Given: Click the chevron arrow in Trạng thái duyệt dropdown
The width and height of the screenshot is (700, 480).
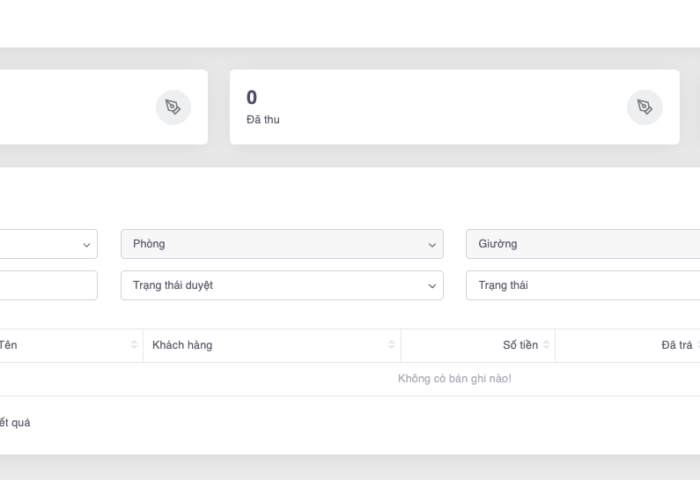Looking at the screenshot, I should tap(432, 286).
